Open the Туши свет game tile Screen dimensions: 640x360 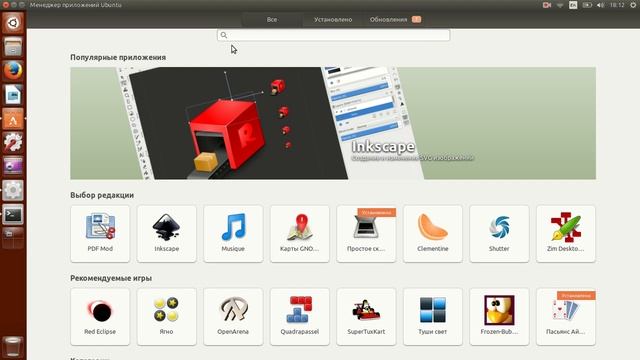pyautogui.click(x=433, y=317)
